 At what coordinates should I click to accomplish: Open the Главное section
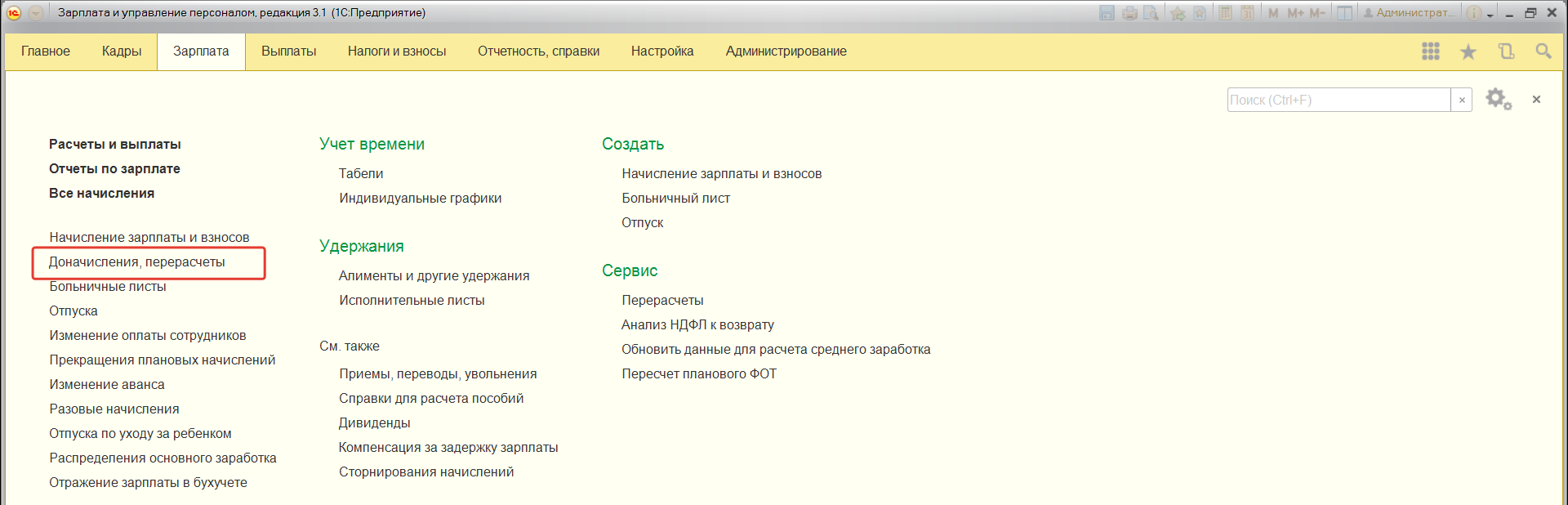[x=46, y=51]
